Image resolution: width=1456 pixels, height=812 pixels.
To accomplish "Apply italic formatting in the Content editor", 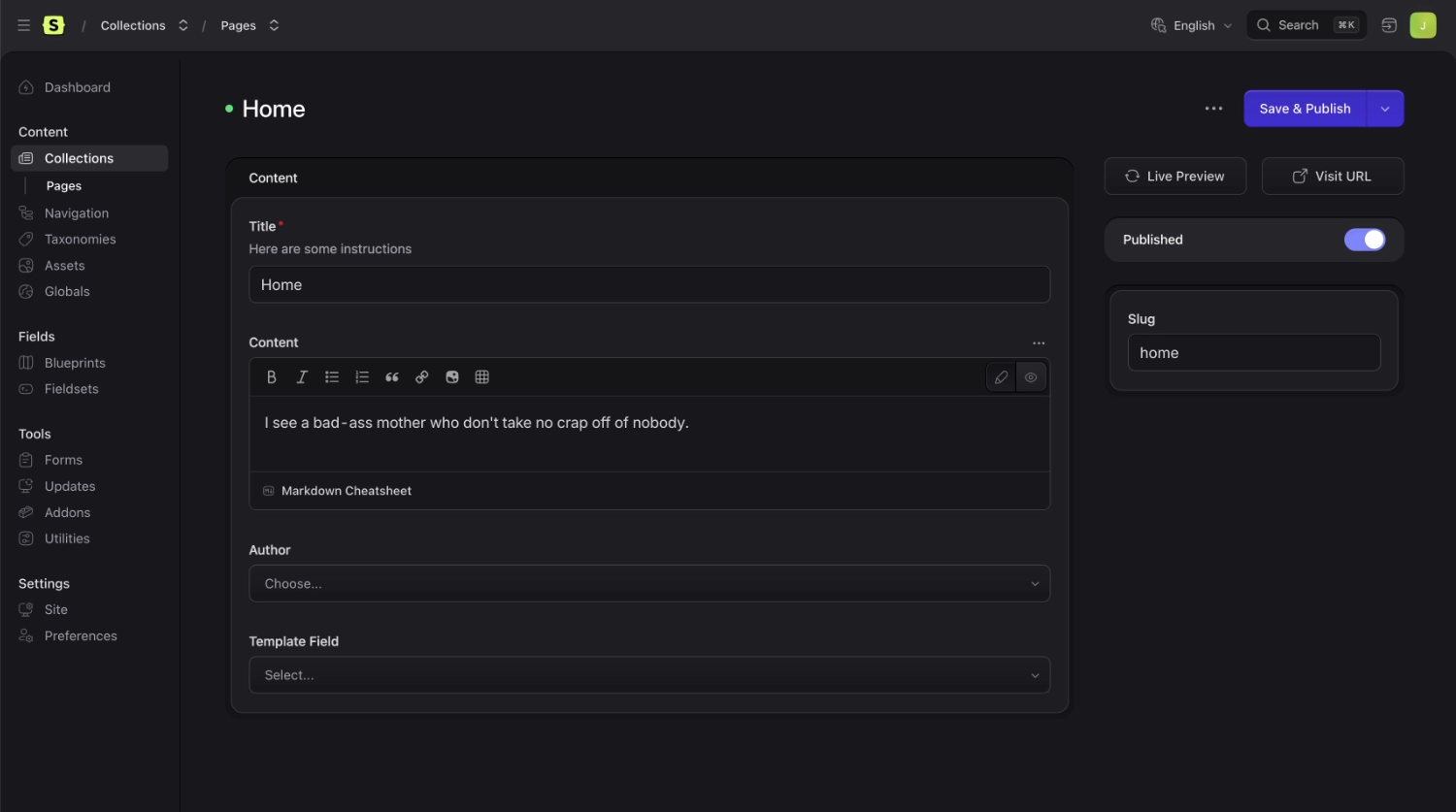I will coord(302,376).
